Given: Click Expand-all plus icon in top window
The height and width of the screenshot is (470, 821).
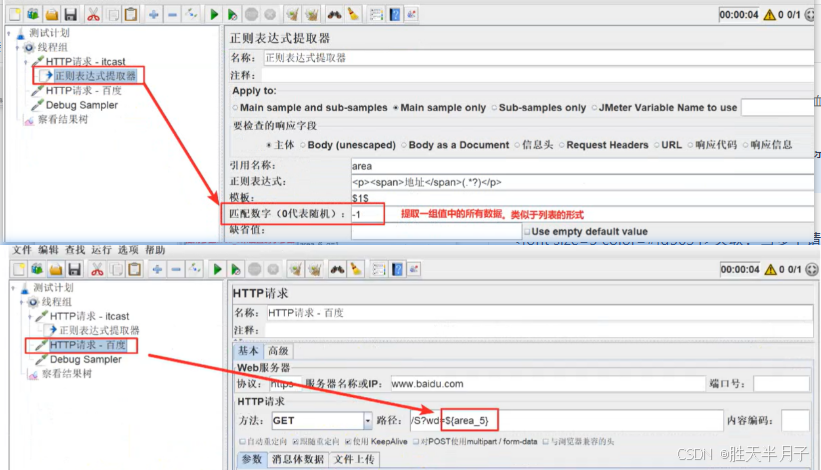Looking at the screenshot, I should coord(153,15).
